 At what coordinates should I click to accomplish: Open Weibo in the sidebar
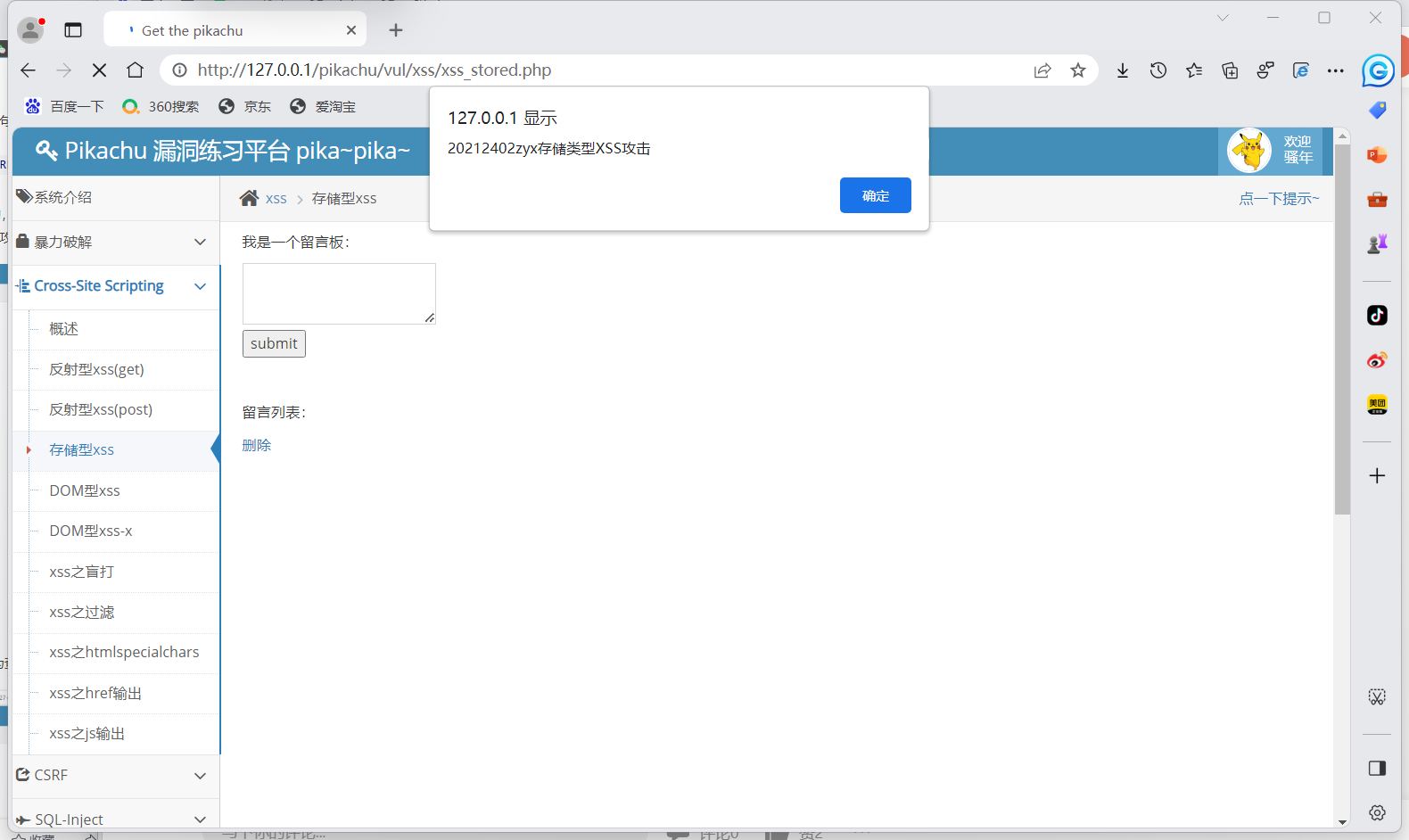1378,360
